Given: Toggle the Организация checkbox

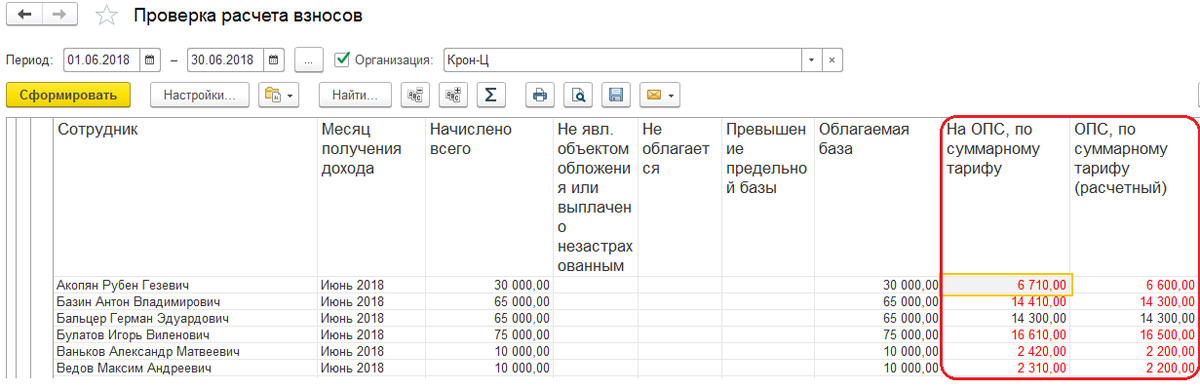Looking at the screenshot, I should [x=343, y=59].
